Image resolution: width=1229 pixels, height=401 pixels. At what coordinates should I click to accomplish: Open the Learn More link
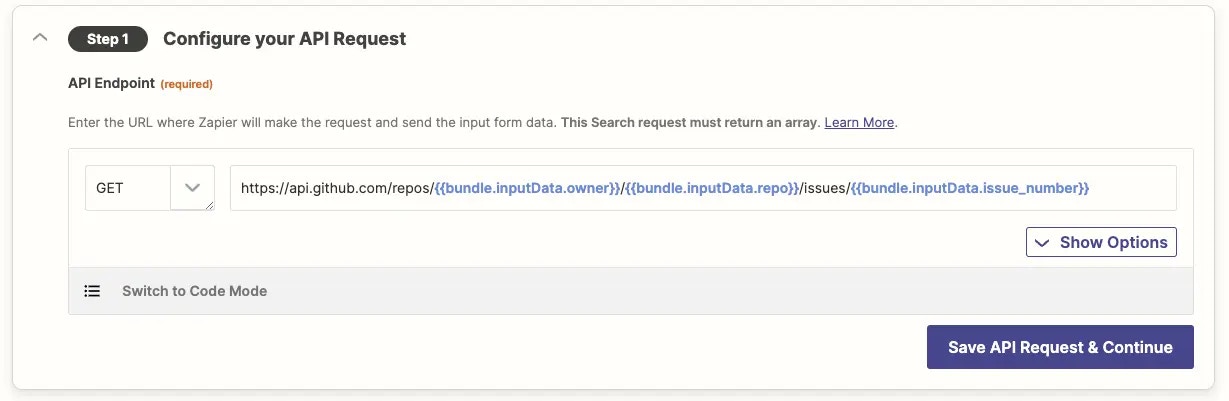pos(859,122)
